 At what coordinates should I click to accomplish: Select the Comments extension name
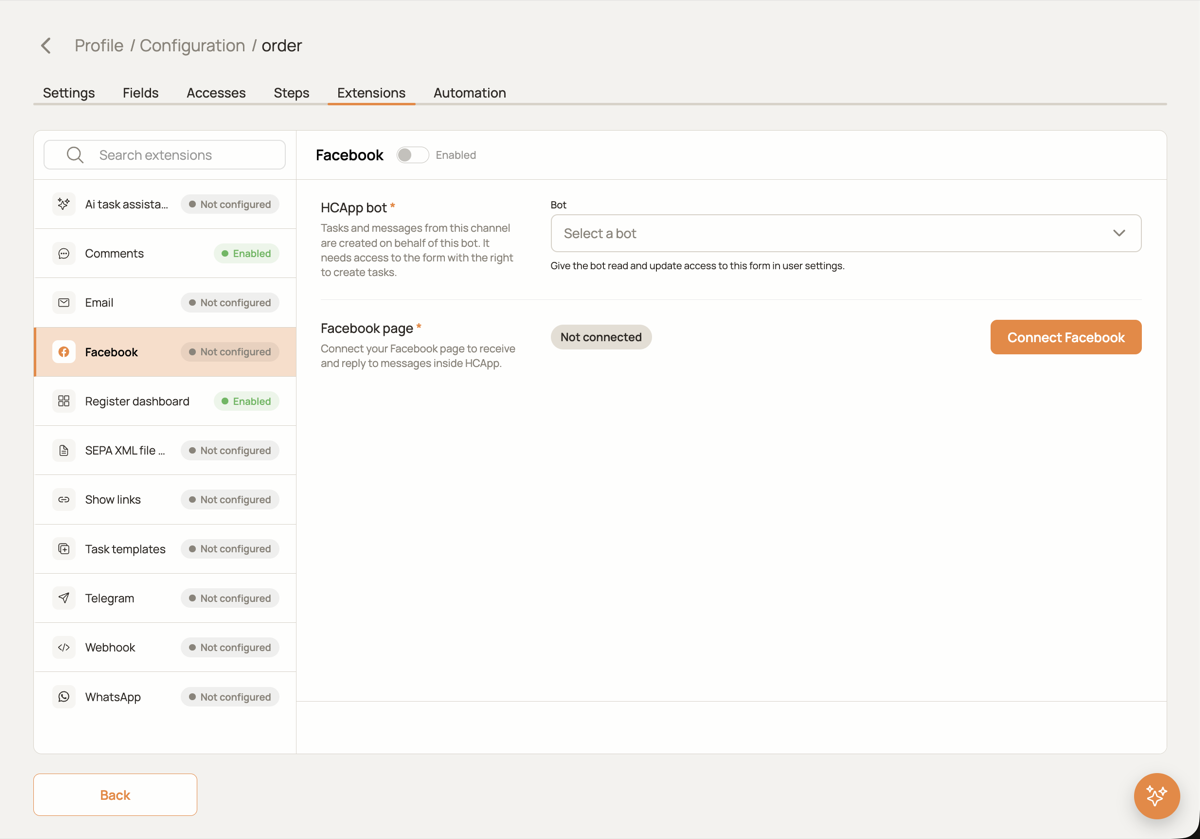115,254
